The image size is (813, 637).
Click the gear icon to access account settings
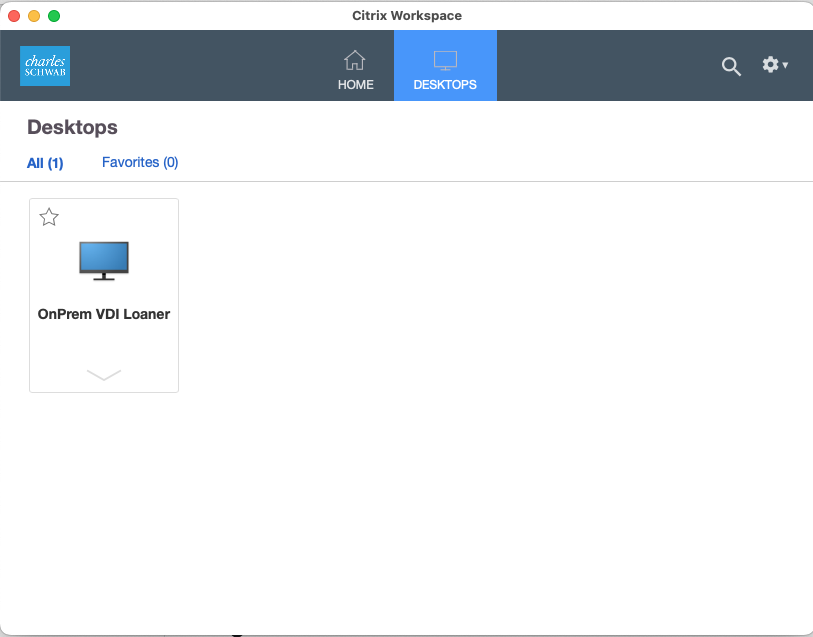click(x=770, y=64)
